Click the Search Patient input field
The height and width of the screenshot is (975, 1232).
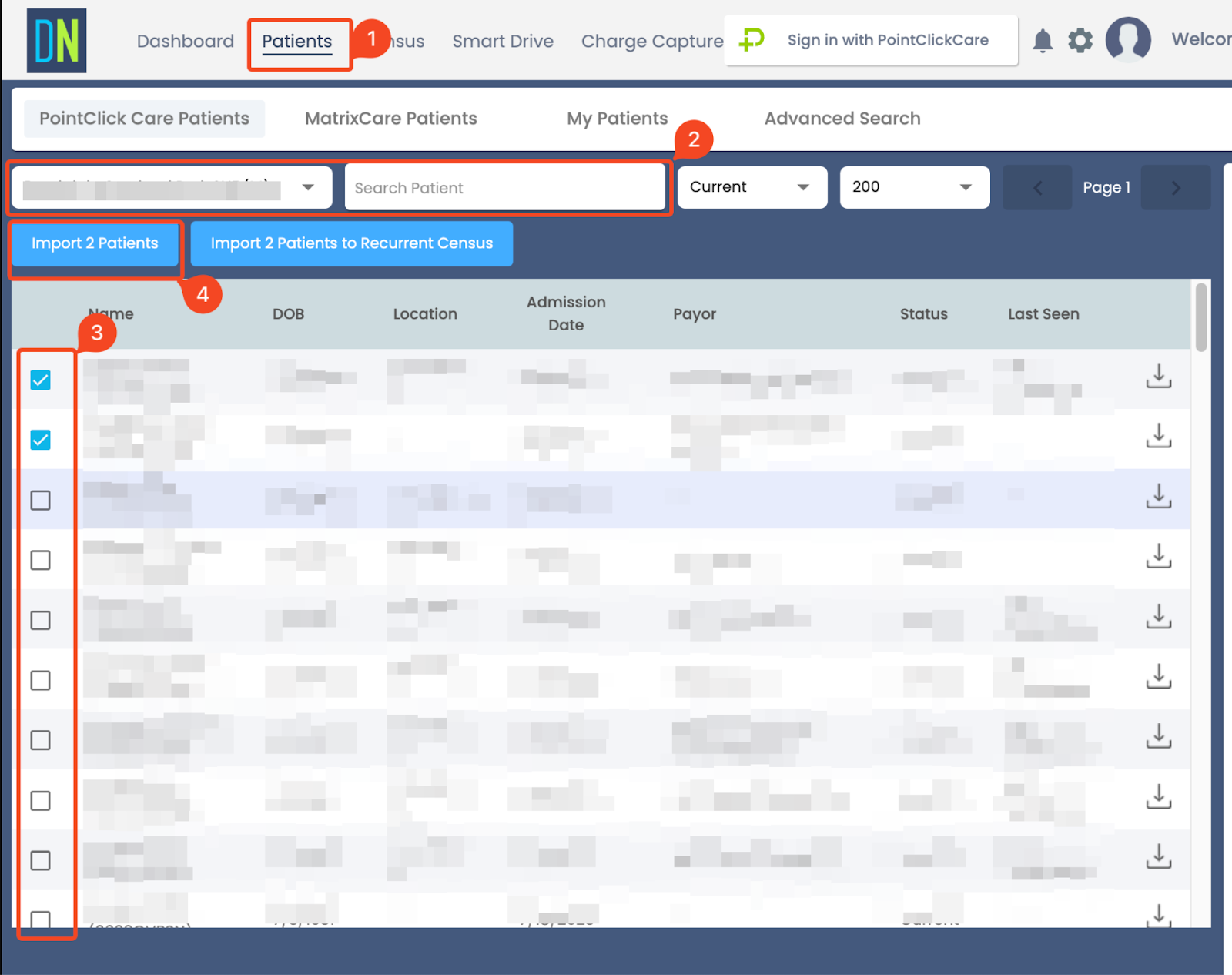coord(506,187)
